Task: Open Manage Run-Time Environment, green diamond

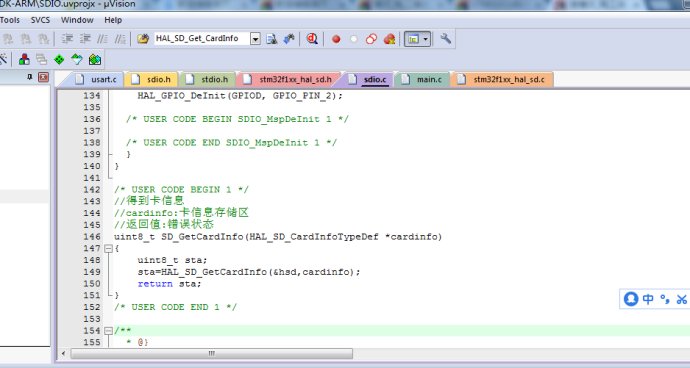Action: (59, 59)
